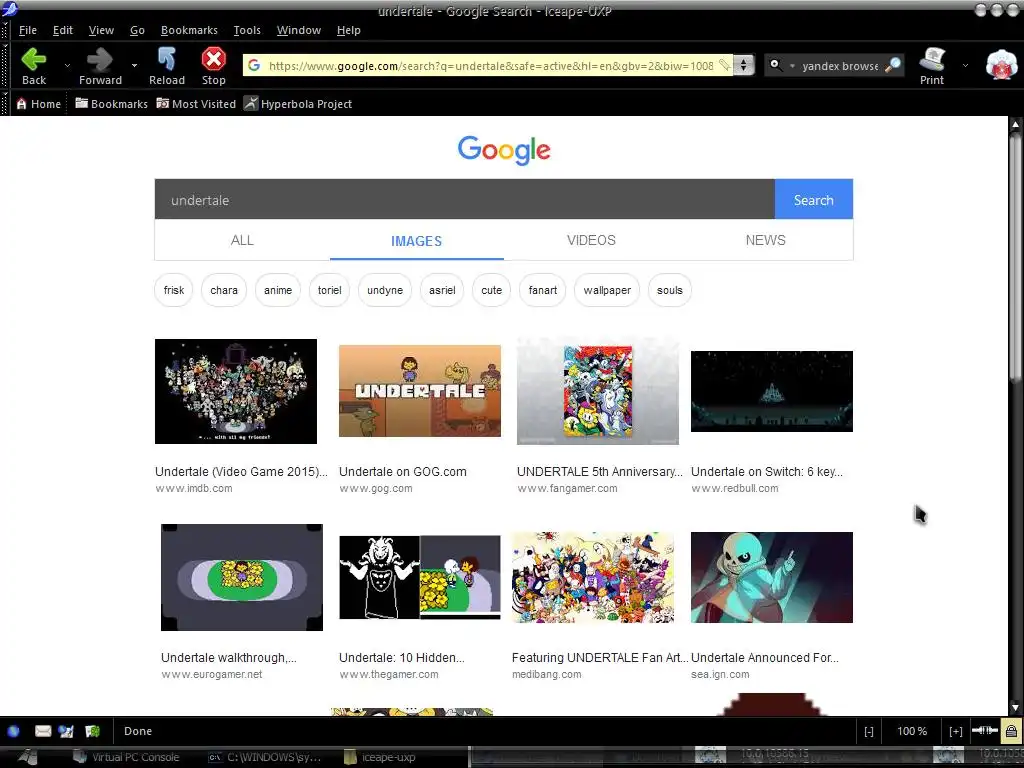Open Navigator from the status bar globe icon
The image size is (1024, 768).
point(14,731)
